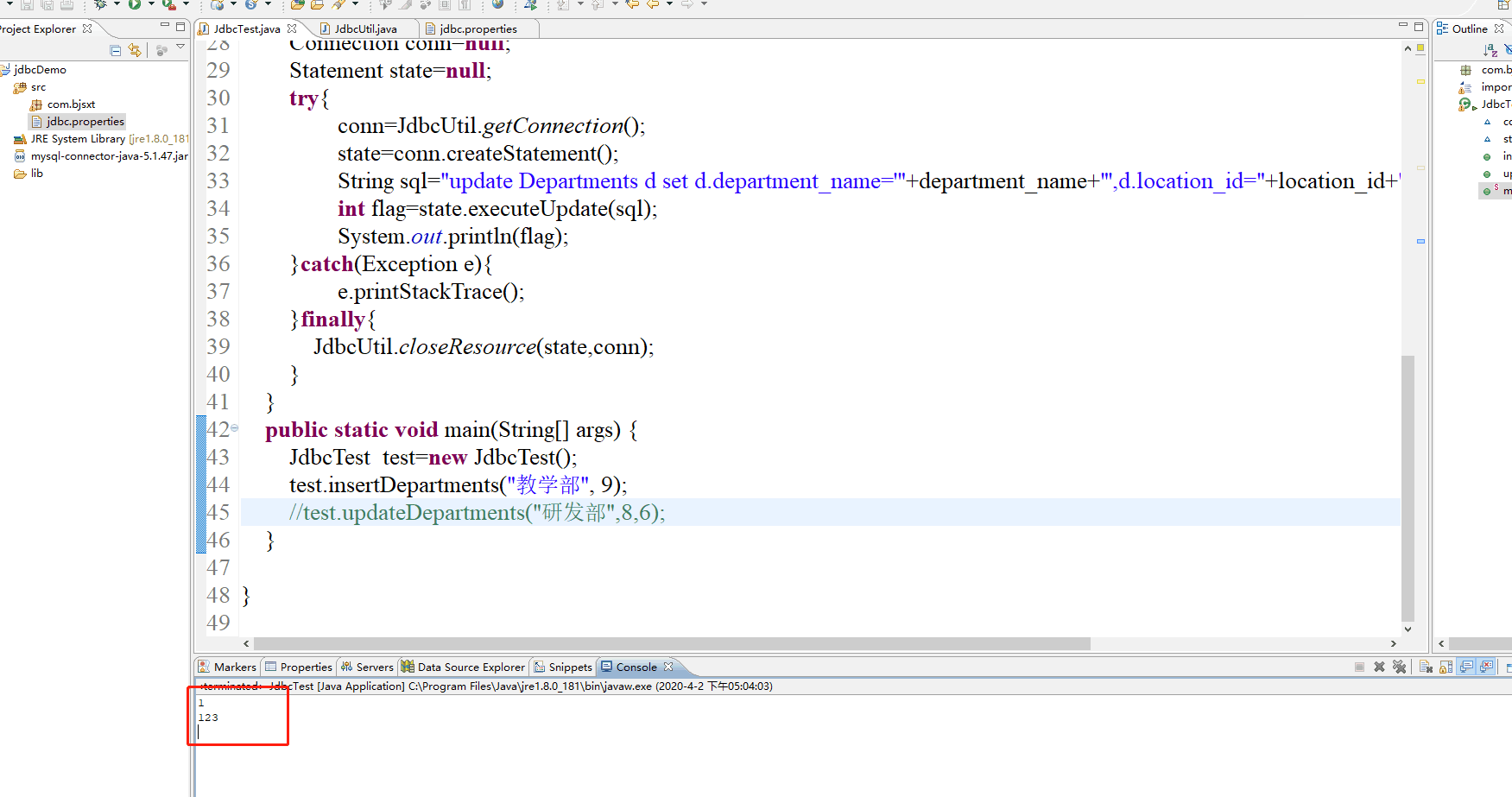Close the Outline view

(x=1499, y=28)
